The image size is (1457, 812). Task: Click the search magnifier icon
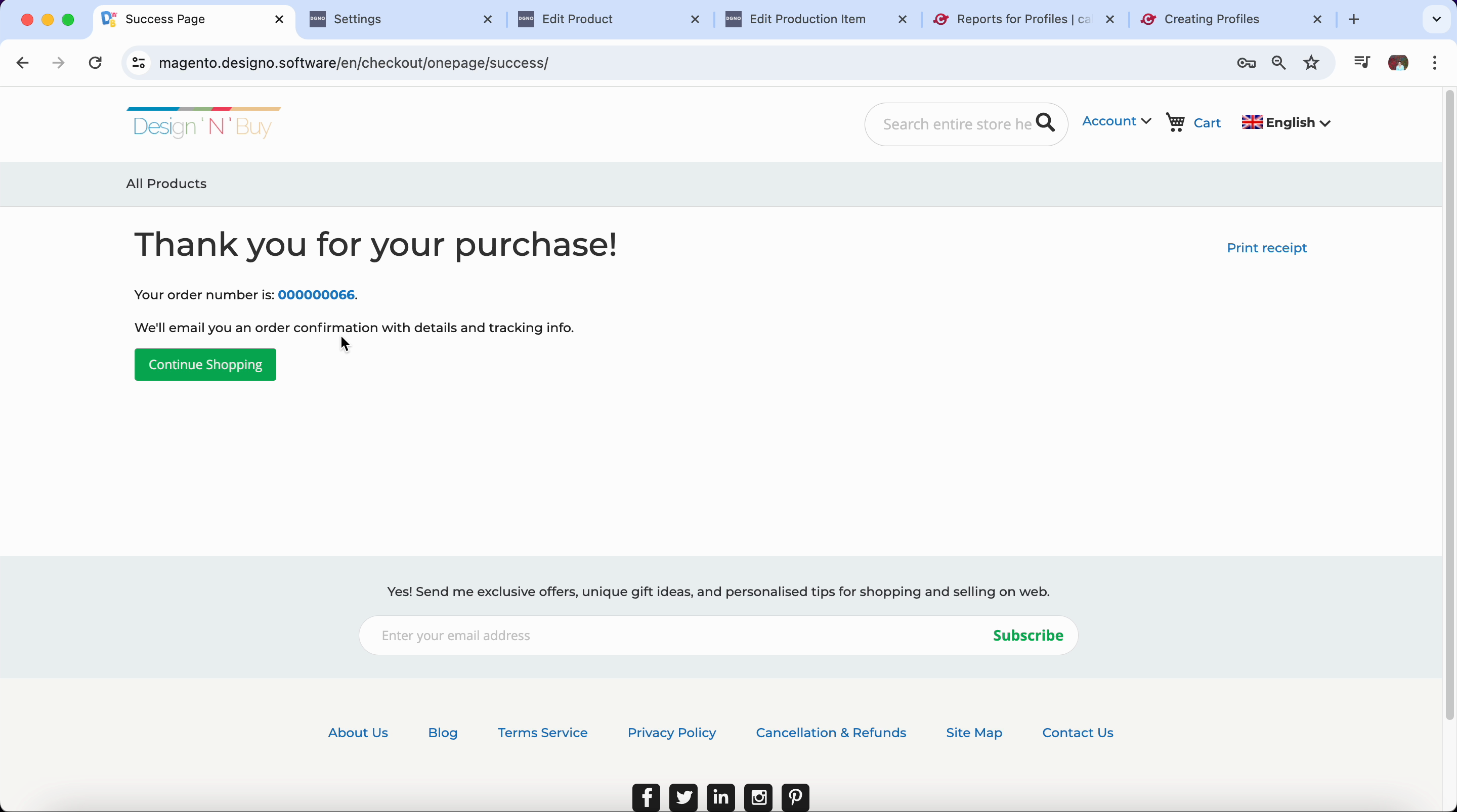coord(1045,123)
